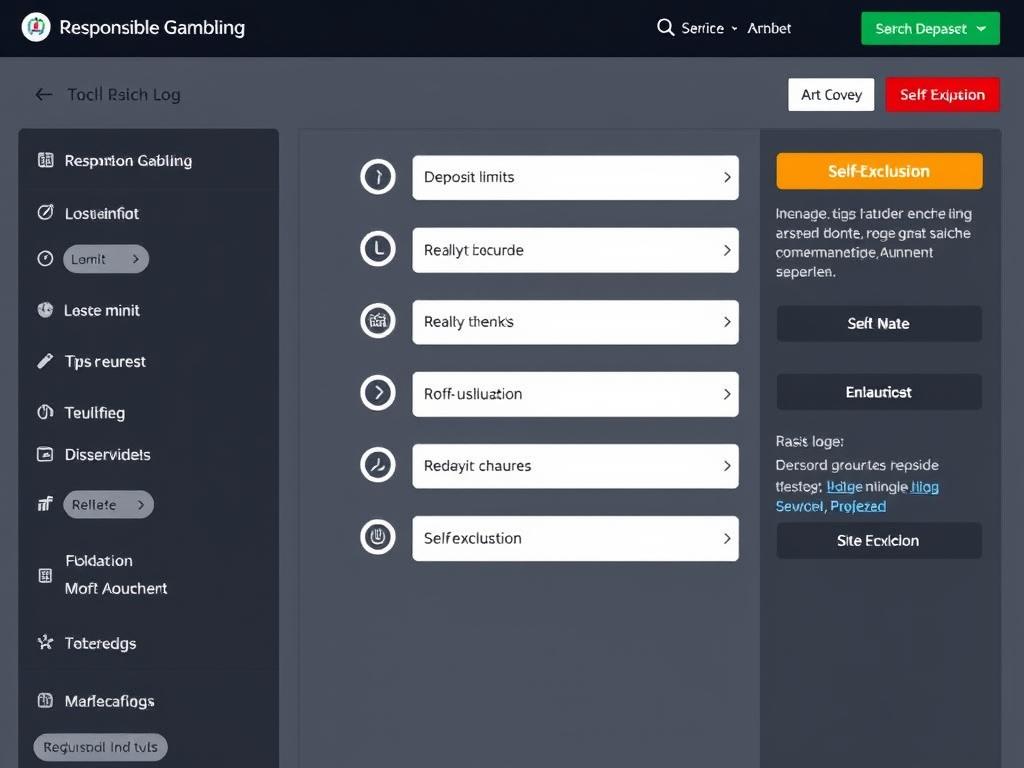Open search via the magnifier icon
The image size is (1024, 768).
point(666,28)
